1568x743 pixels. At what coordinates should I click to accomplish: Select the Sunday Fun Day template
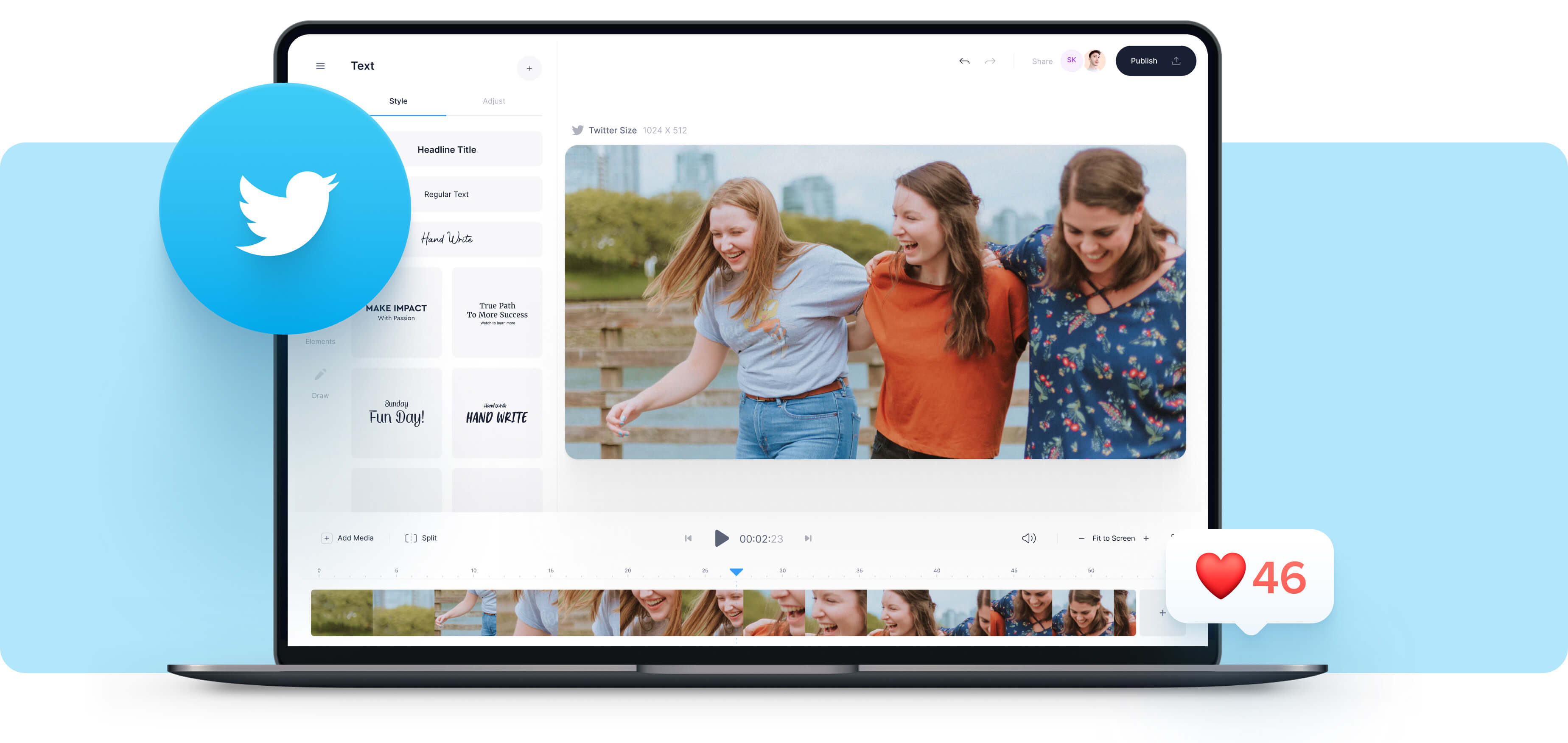pyautogui.click(x=396, y=413)
